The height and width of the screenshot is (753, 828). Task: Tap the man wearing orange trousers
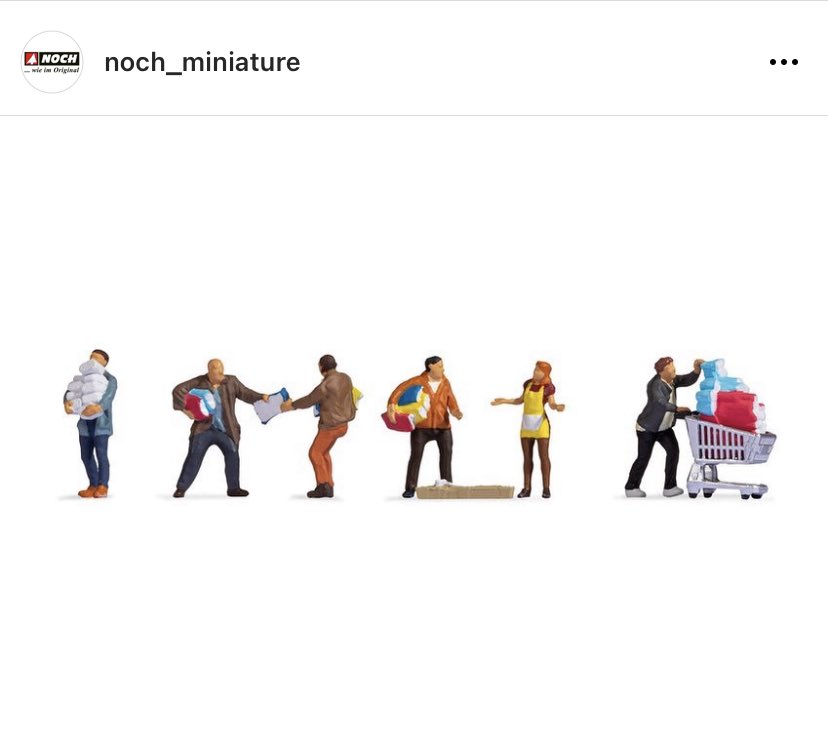point(326,426)
